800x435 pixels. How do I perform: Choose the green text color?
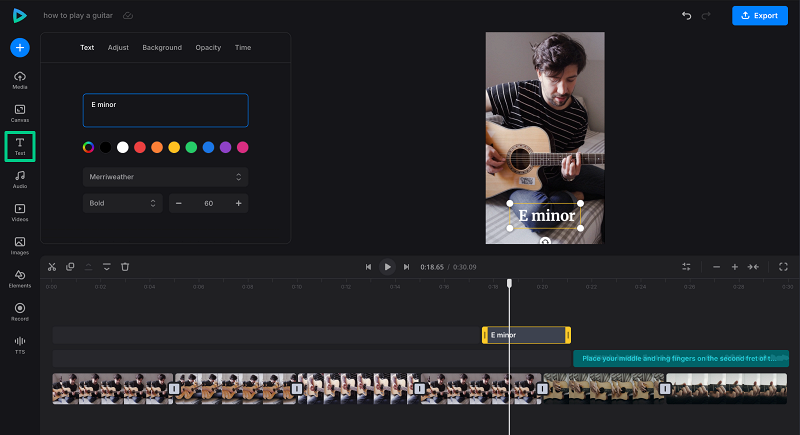[x=191, y=147]
